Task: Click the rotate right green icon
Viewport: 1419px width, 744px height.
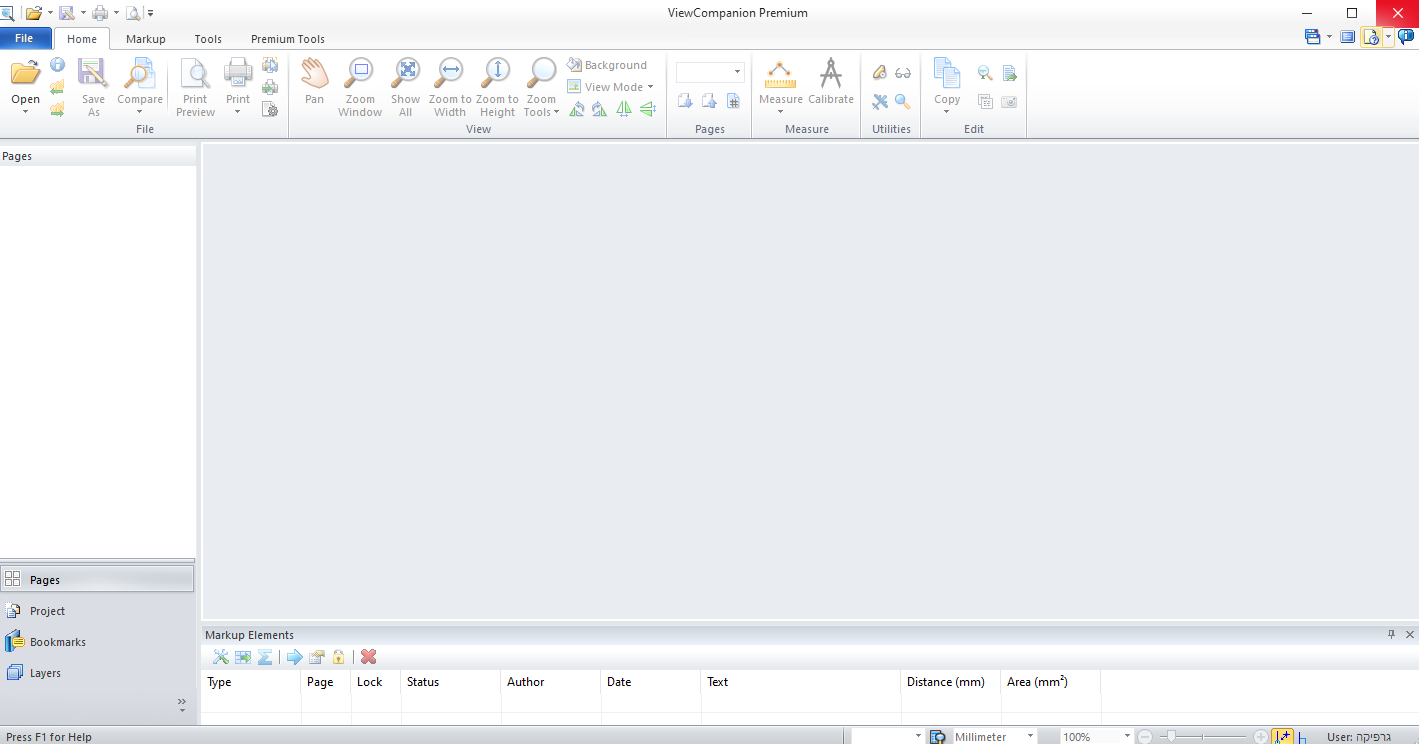Action: tap(599, 109)
